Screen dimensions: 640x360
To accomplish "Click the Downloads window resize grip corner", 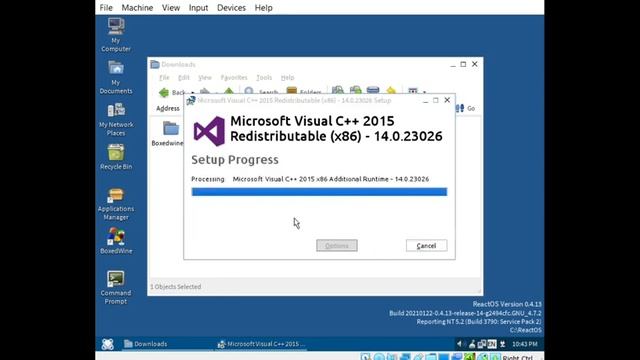I will pyautogui.click(x=479, y=291).
